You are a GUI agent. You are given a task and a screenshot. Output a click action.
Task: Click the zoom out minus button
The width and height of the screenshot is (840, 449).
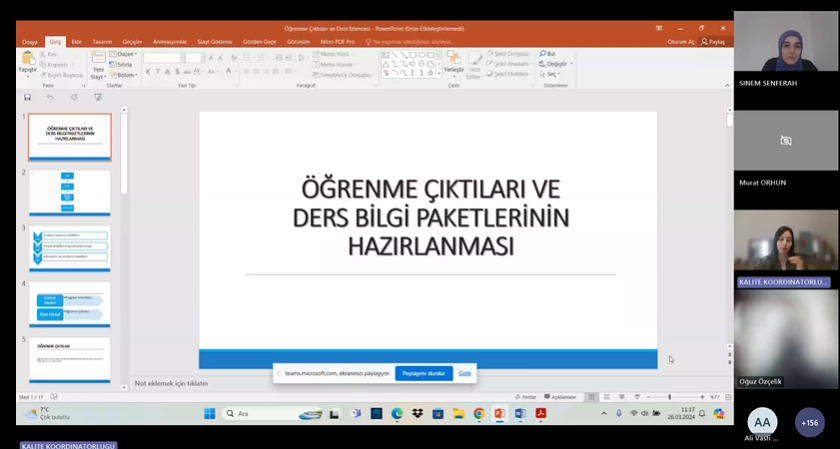click(x=648, y=397)
